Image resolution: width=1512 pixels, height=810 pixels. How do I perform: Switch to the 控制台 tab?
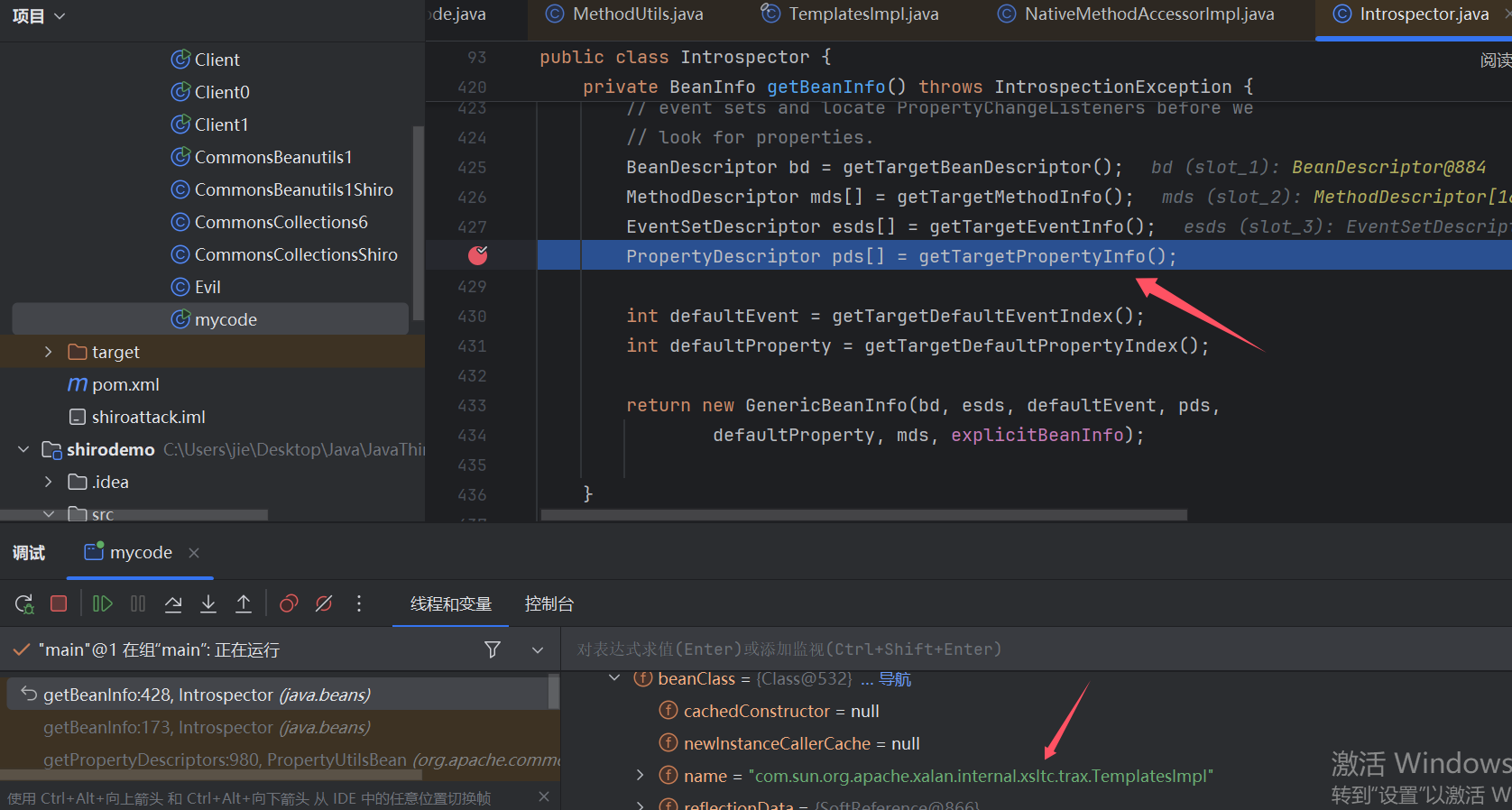tap(549, 603)
